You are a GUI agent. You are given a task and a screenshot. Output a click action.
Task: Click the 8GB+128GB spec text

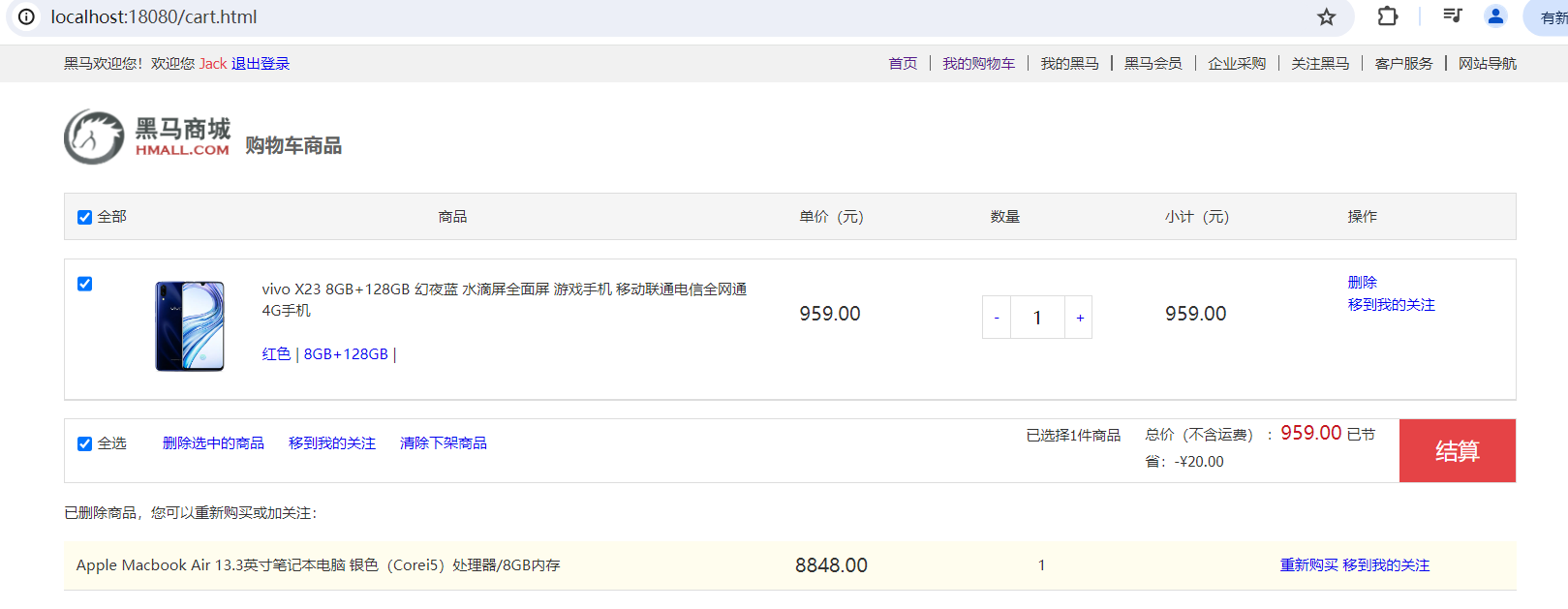click(346, 354)
